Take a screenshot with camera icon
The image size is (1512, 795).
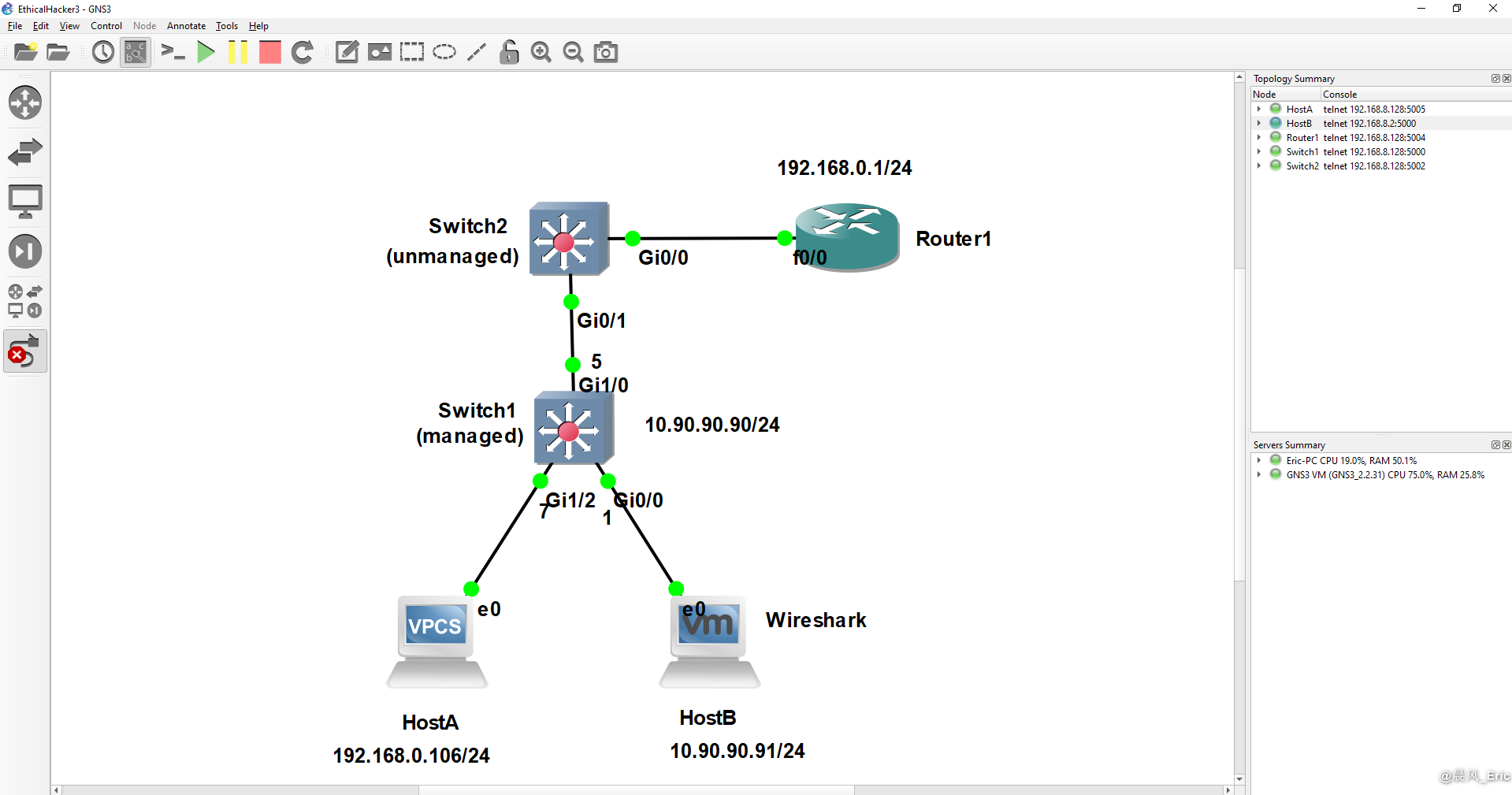point(606,52)
